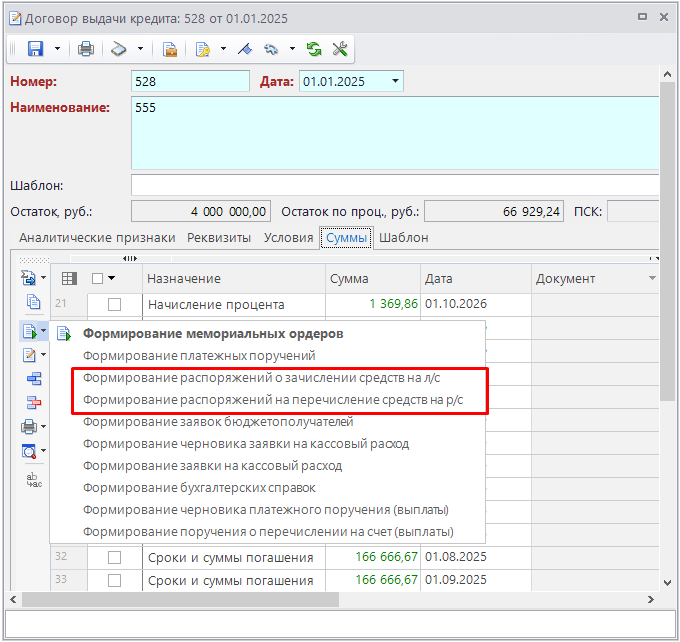Viewport: 680px width, 642px height.
Task: Expand the Документ column filter arrow
Action: point(652,278)
